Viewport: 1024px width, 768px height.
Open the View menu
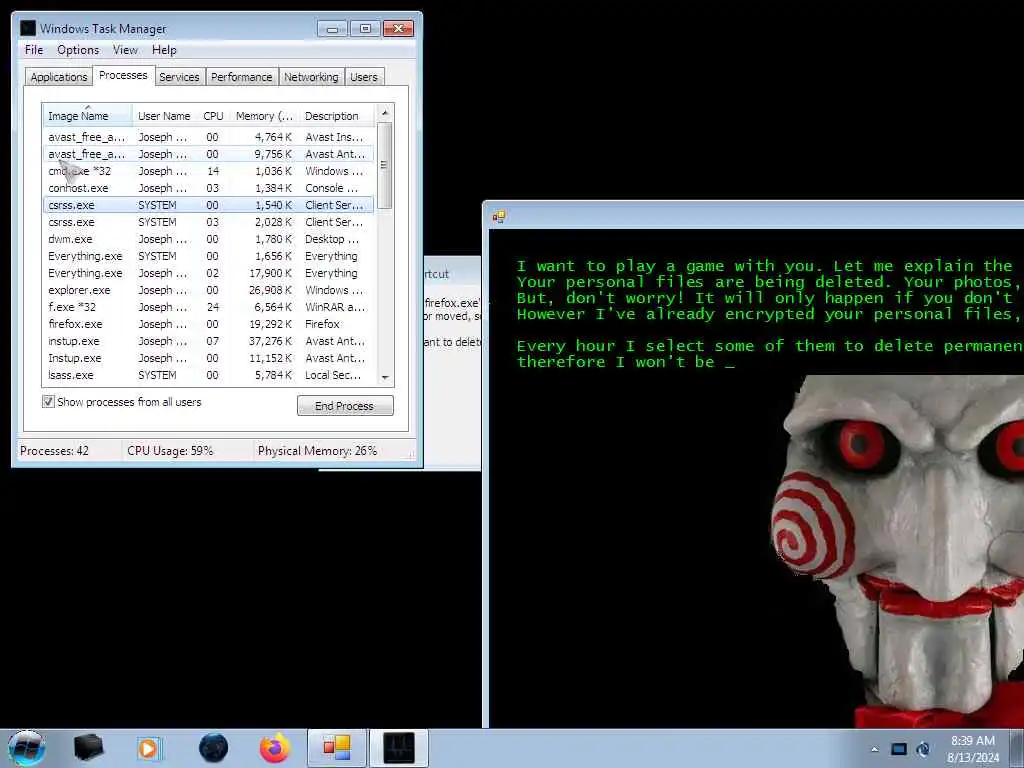(x=125, y=50)
